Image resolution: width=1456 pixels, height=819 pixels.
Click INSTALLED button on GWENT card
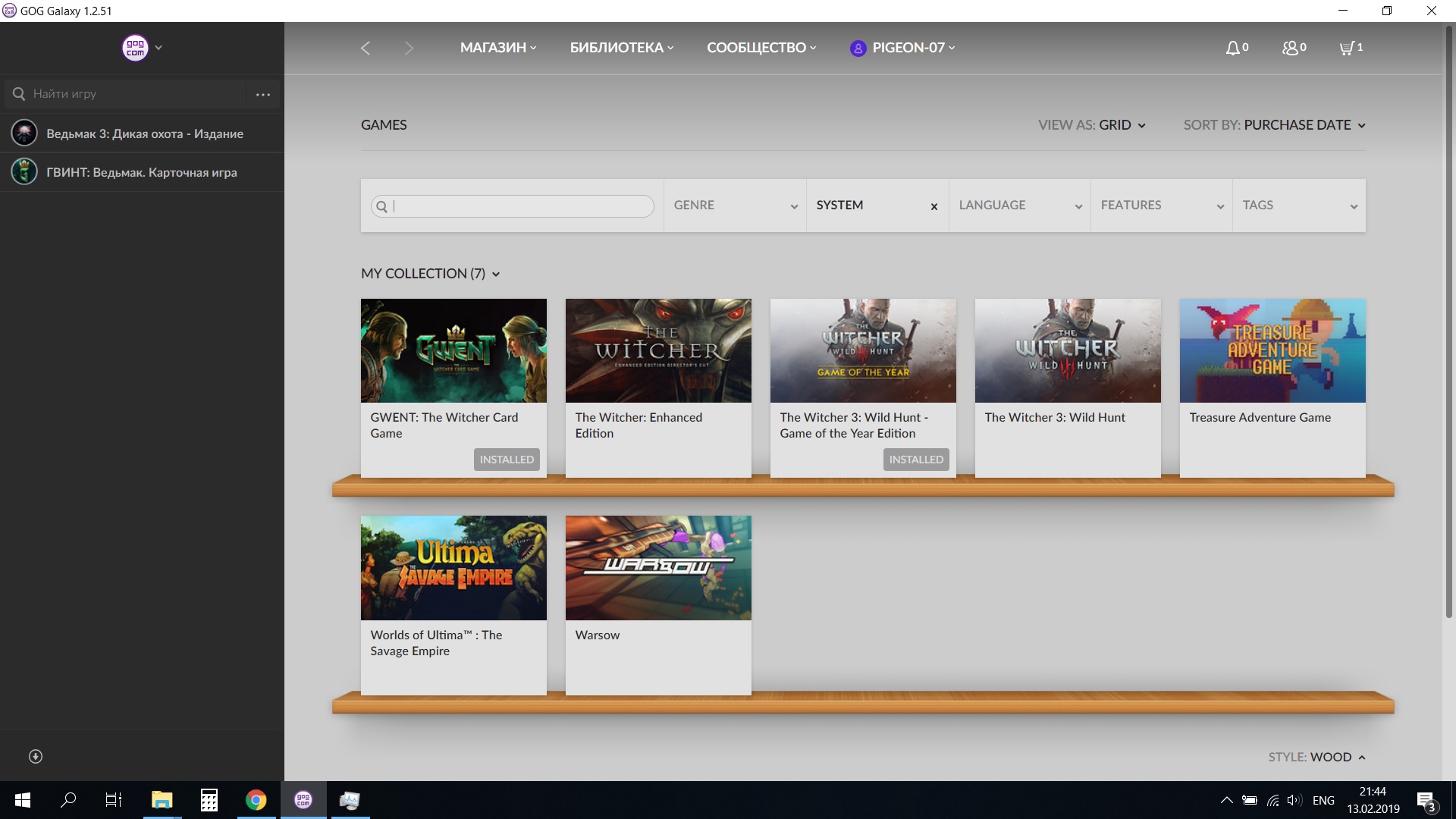[507, 460]
